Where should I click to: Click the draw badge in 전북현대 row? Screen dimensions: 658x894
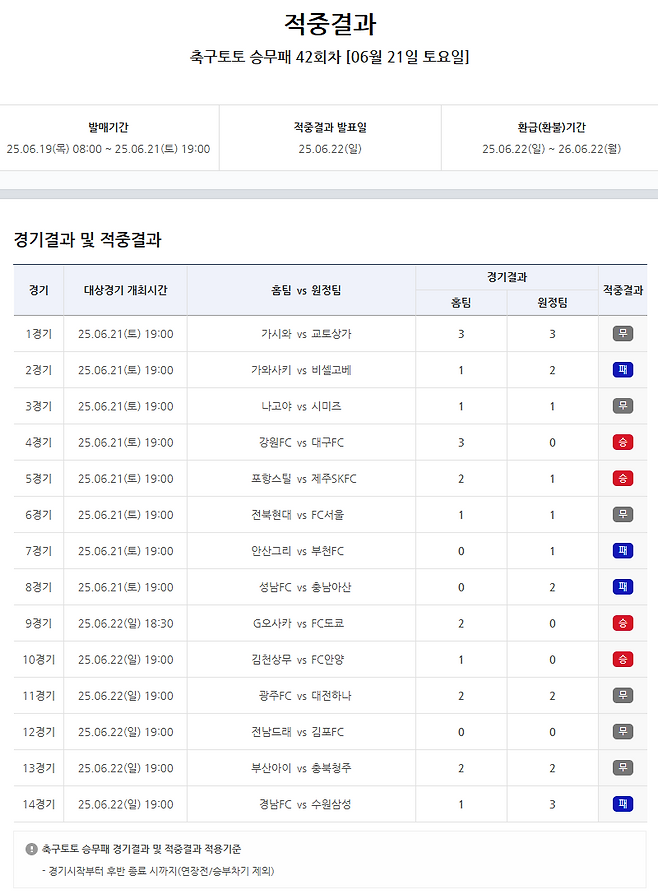click(x=622, y=514)
